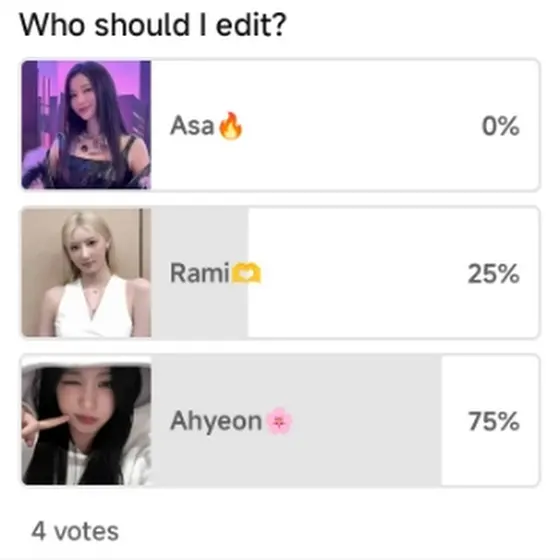Click the Rami name label
Screen dimensions: 560x560
pos(200,273)
